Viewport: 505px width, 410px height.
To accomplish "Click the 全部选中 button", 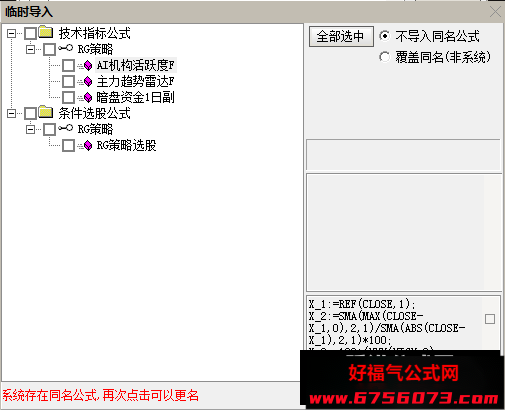I will [341, 36].
